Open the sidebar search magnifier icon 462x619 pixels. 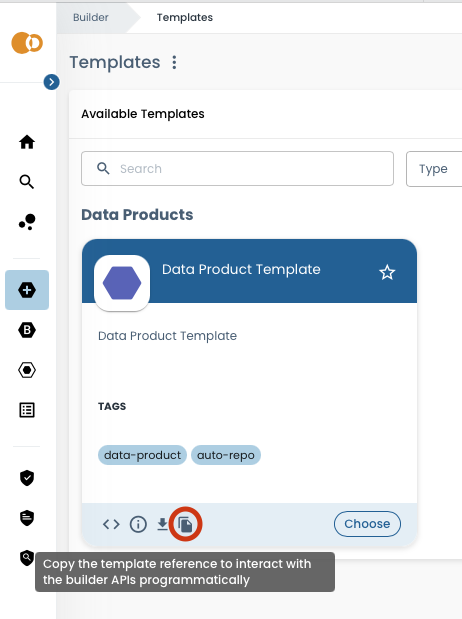point(27,182)
